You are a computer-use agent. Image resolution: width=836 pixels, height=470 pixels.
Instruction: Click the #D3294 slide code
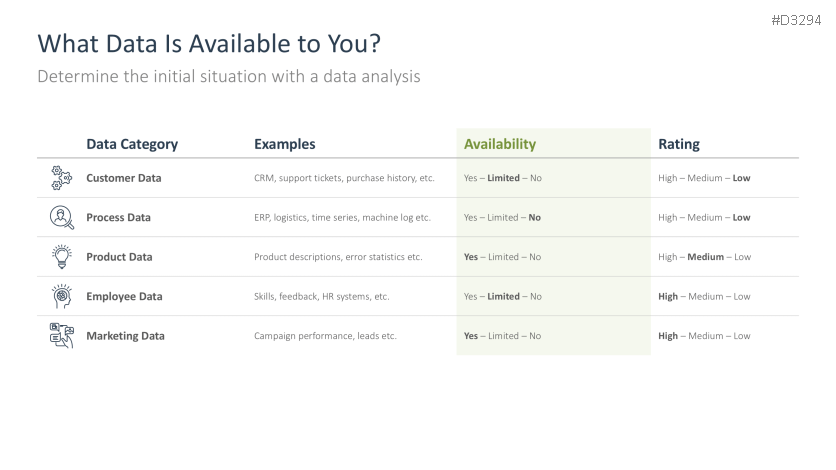click(x=796, y=20)
